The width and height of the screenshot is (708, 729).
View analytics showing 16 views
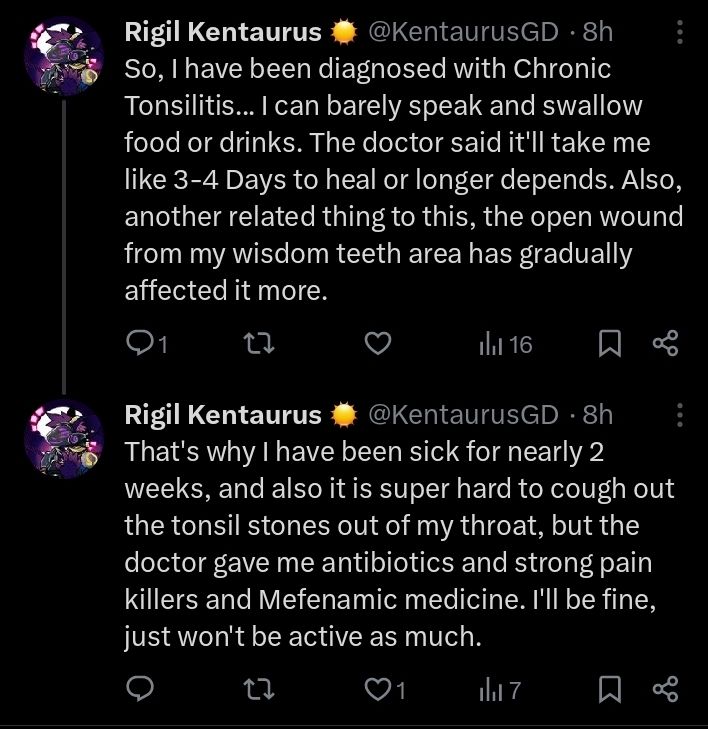(x=506, y=344)
